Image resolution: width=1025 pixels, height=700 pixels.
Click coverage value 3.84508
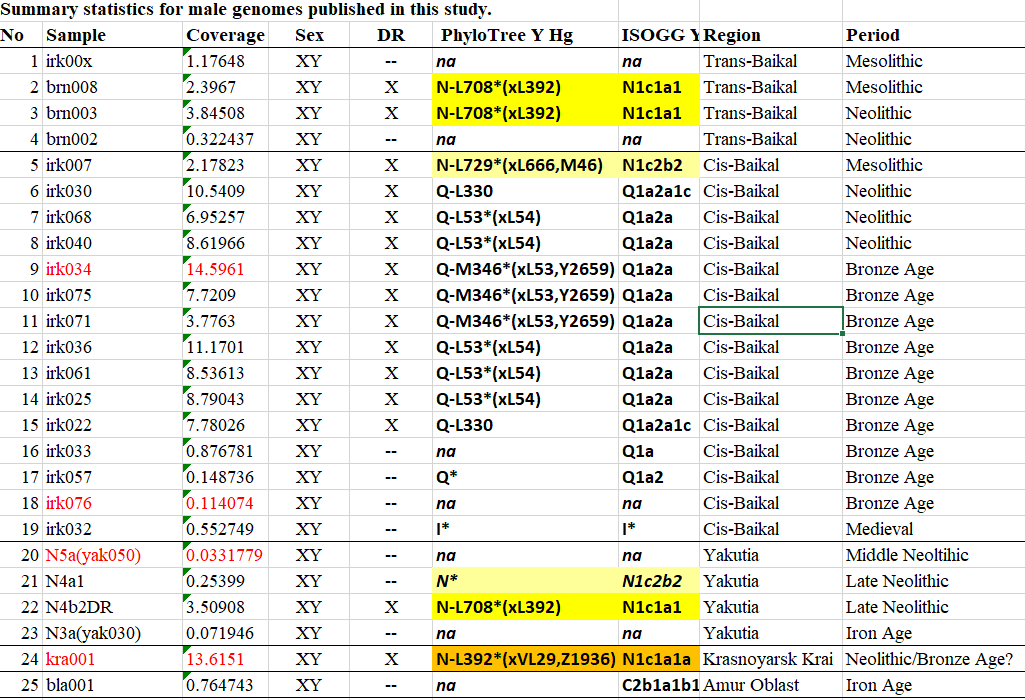[x=225, y=113]
